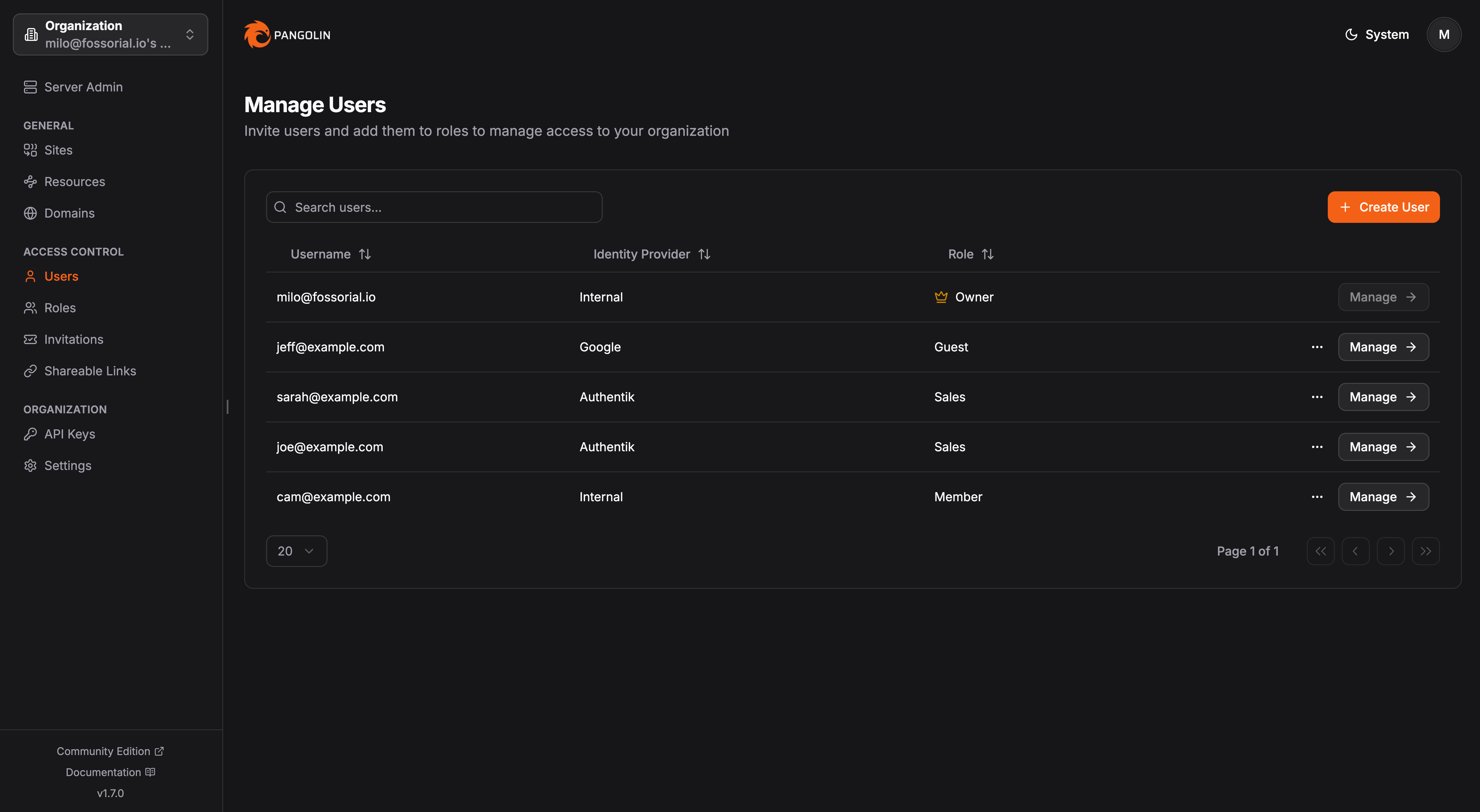Click Manage for sarah@example.com
The height and width of the screenshot is (812, 1480).
coord(1383,397)
